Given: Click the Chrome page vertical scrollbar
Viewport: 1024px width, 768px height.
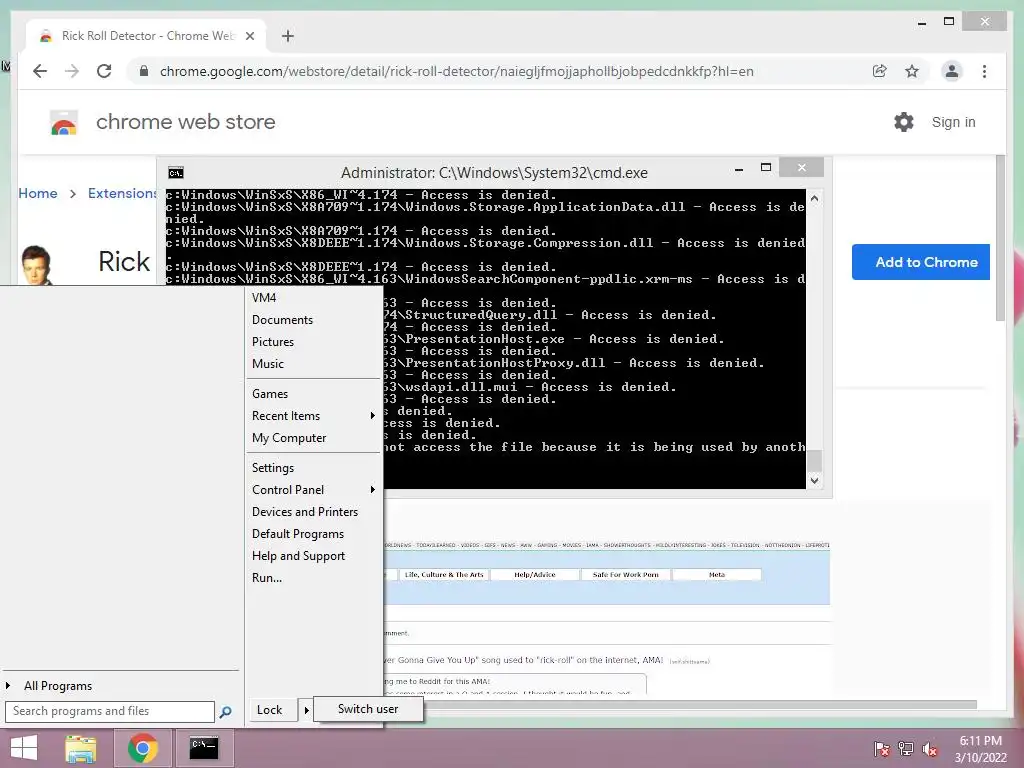Looking at the screenshot, I should click(1000, 238).
